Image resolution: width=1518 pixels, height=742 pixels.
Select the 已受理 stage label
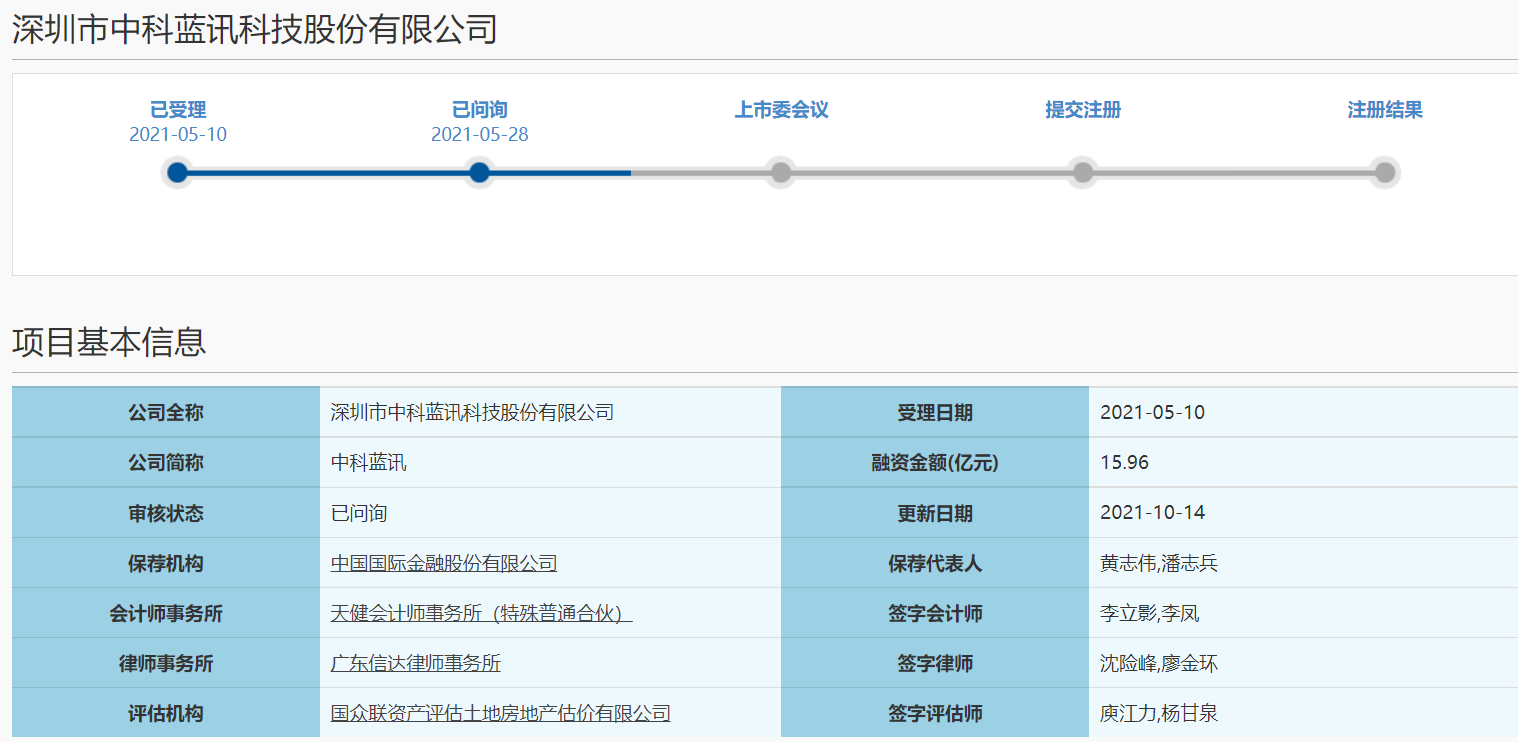click(178, 110)
